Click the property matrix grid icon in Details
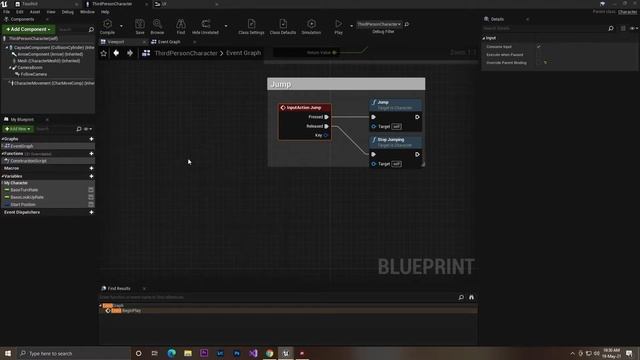This screenshot has height=360, width=640. [x=623, y=28]
